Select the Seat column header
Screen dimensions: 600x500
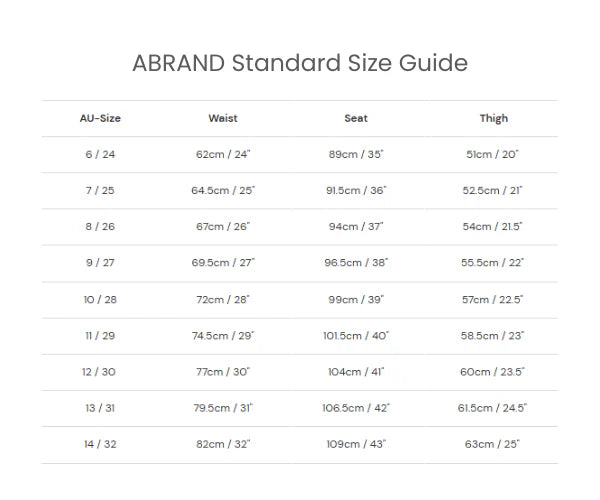click(356, 118)
